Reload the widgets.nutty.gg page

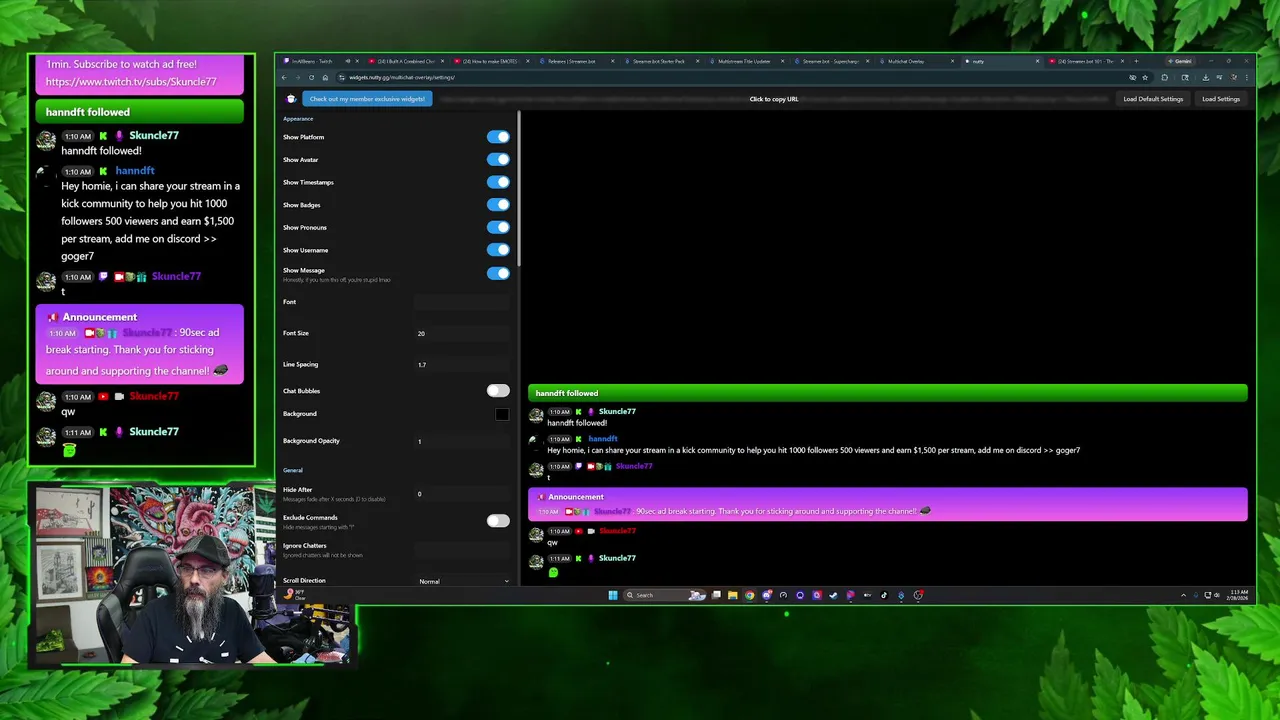click(x=311, y=77)
